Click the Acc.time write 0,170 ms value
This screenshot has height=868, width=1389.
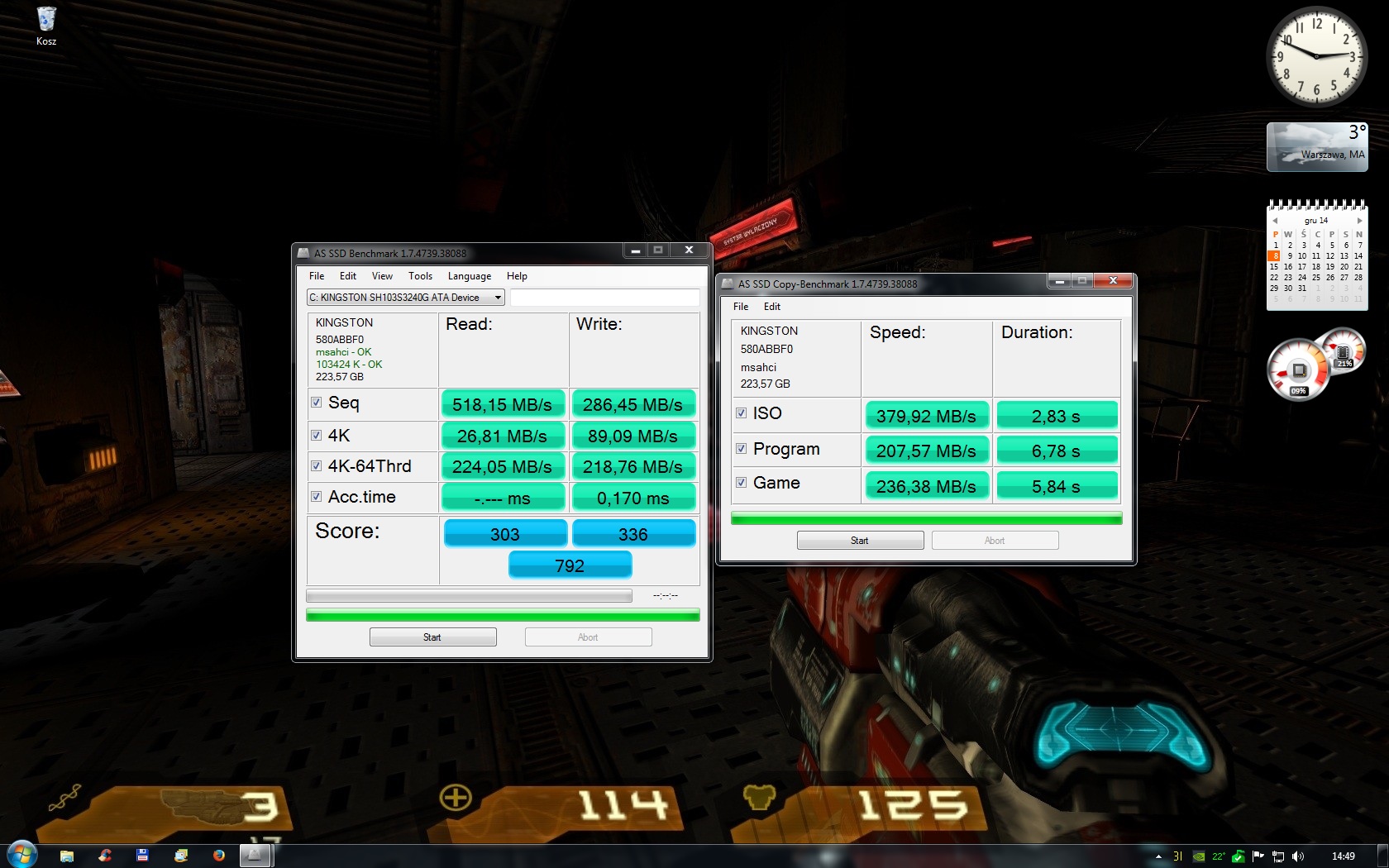(x=633, y=498)
